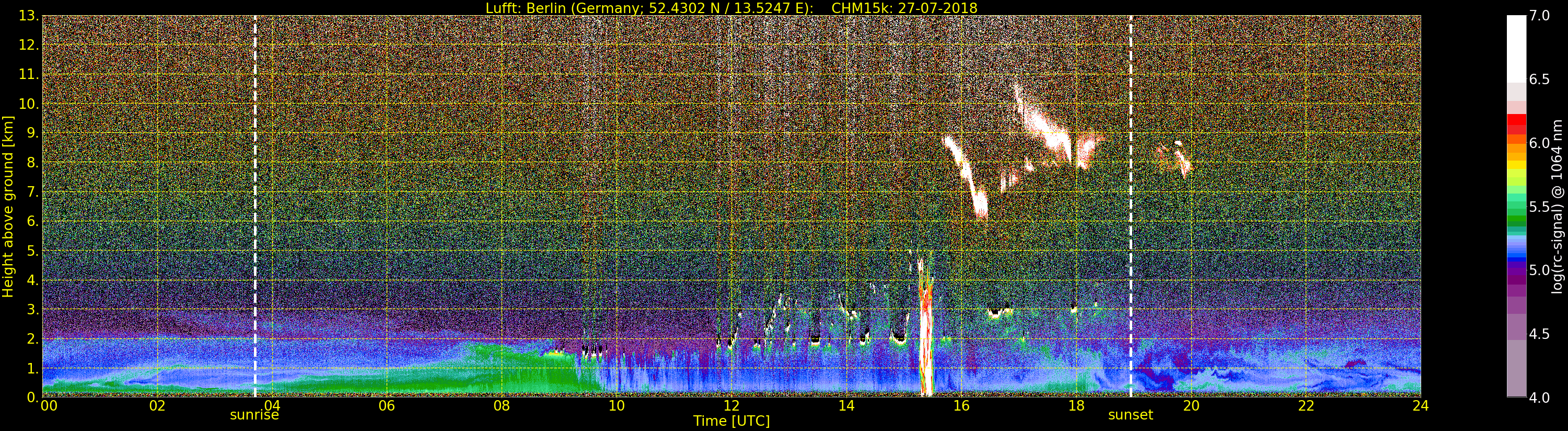Image resolution: width=1568 pixels, height=431 pixels.
Task: Click the height axis tick label "5."
Action: pyautogui.click(x=33, y=251)
